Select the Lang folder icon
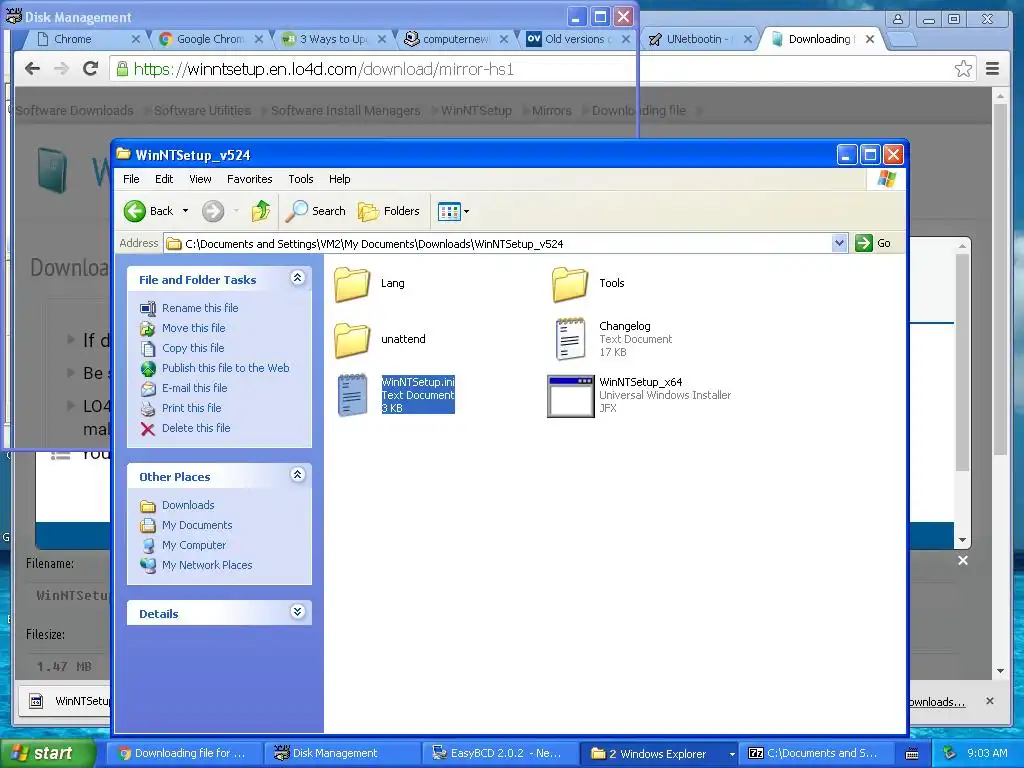This screenshot has width=1024, height=768. pyautogui.click(x=352, y=283)
